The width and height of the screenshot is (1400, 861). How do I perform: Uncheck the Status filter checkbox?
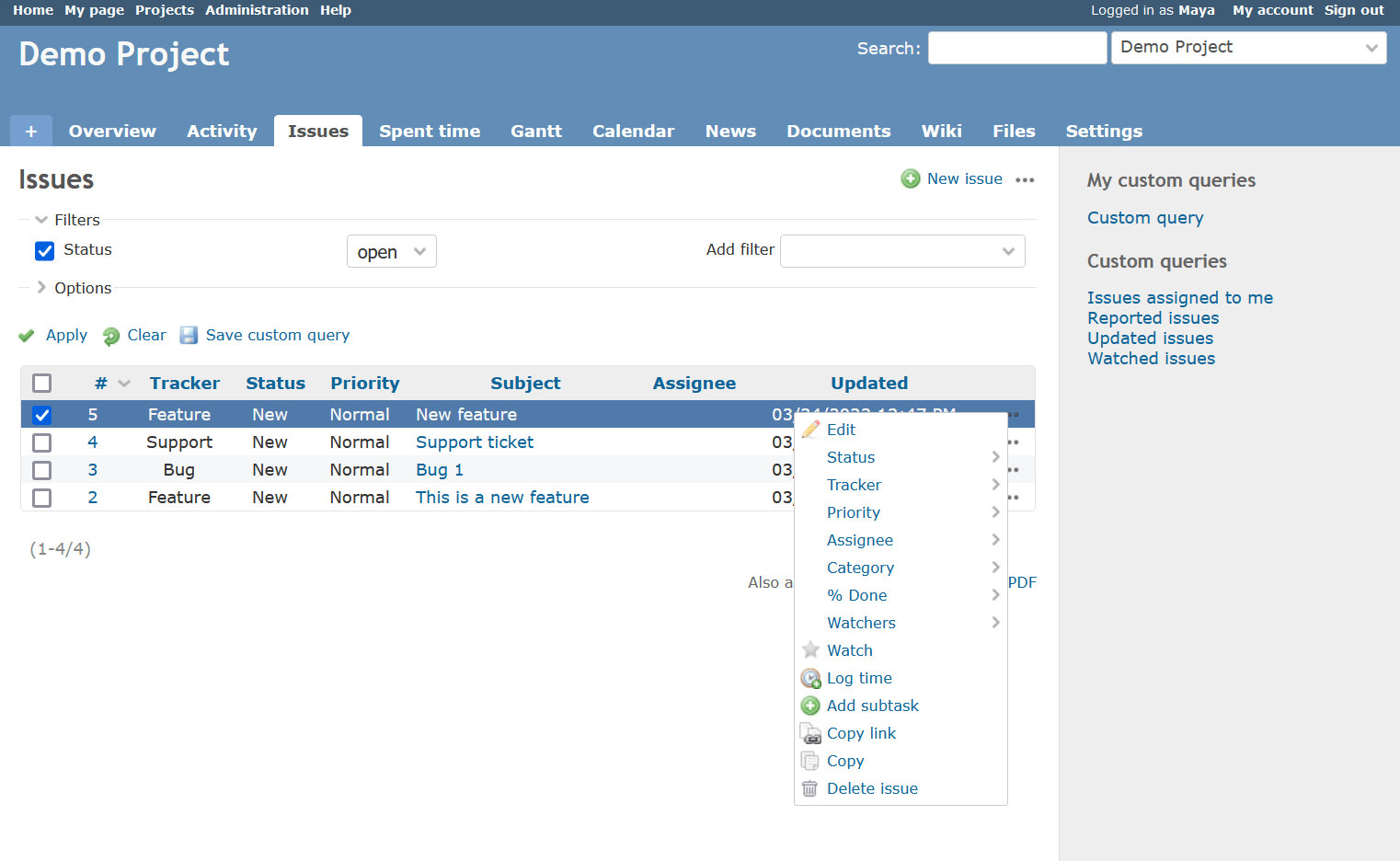pyautogui.click(x=44, y=250)
